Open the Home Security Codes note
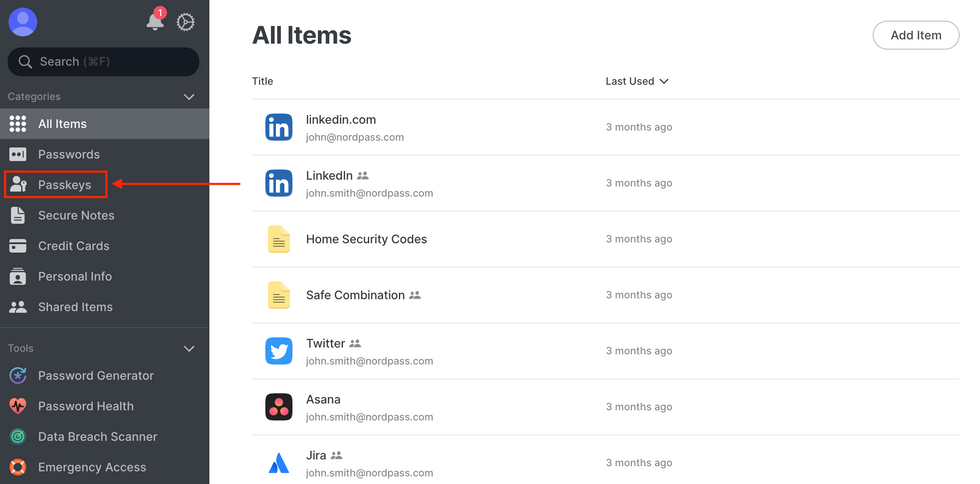 366,239
